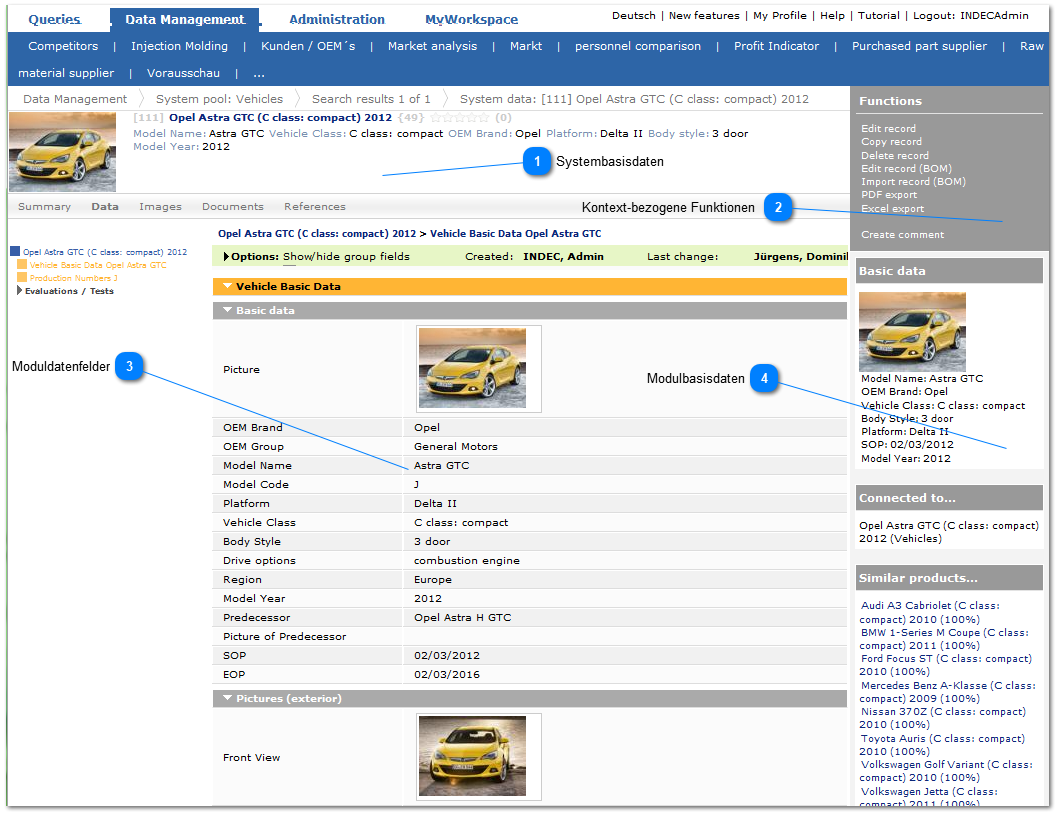Select Production Numbers J tree item
Image resolution: width=1059 pixels, height=815 pixels.
[74, 278]
